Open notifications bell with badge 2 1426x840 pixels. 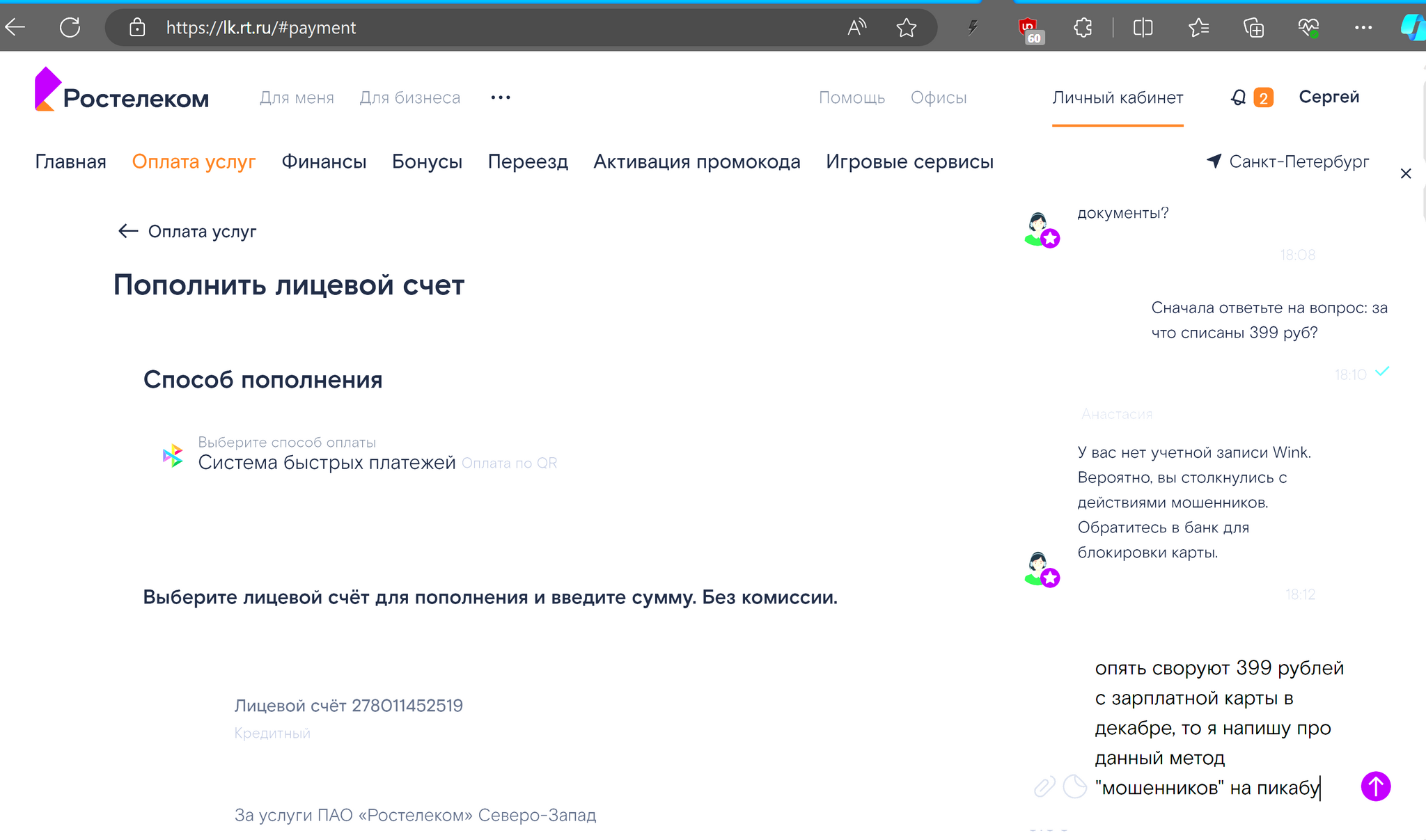click(1252, 97)
